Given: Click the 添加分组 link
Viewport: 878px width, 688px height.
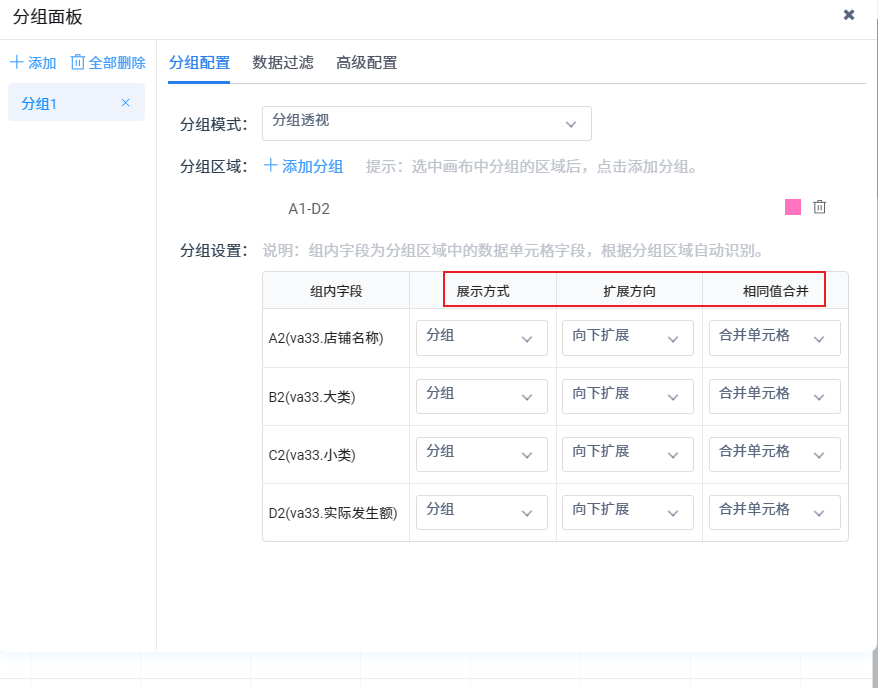Looking at the screenshot, I should (312, 167).
